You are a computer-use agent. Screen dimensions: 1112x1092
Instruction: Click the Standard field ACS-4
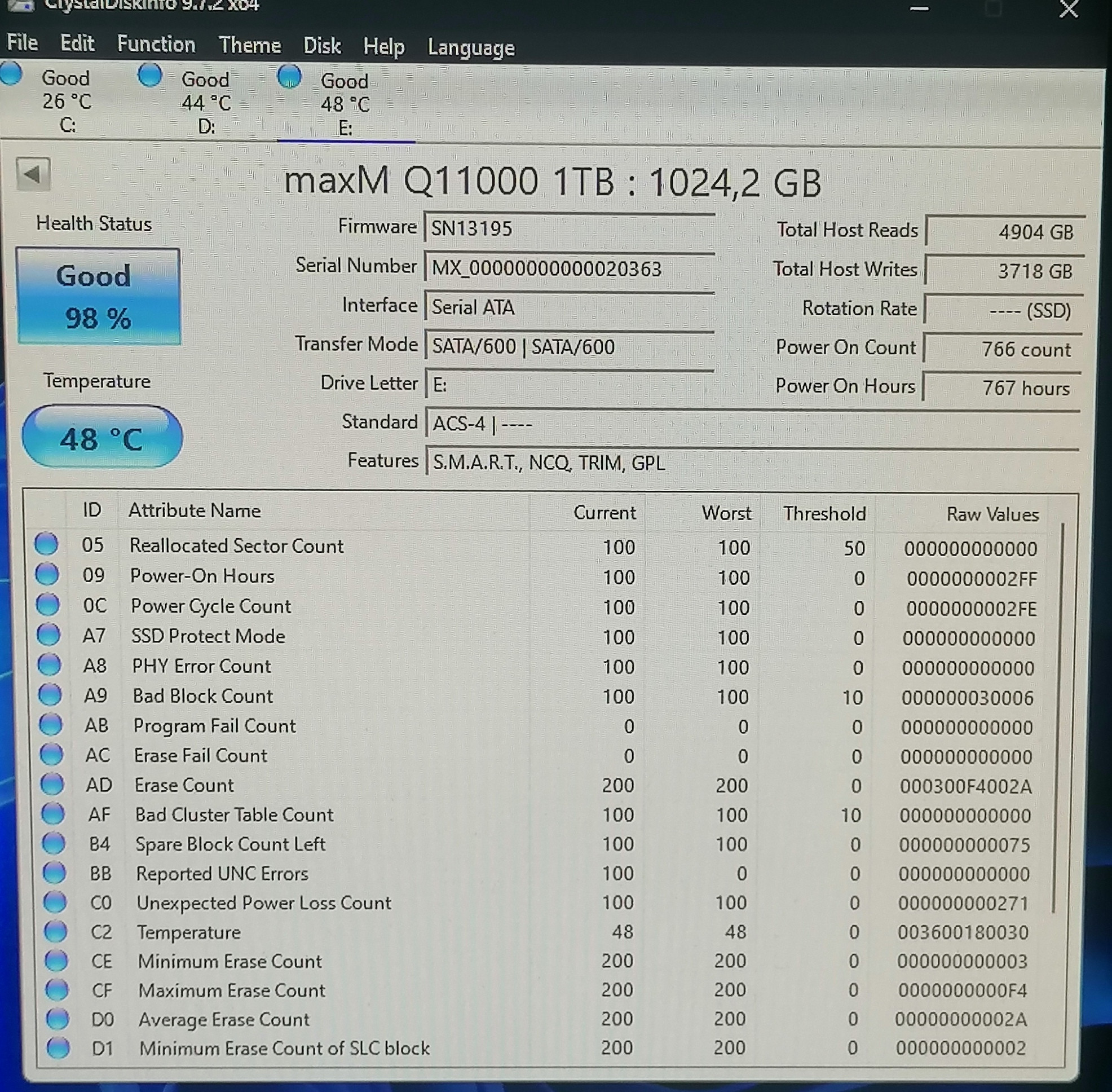point(752,424)
